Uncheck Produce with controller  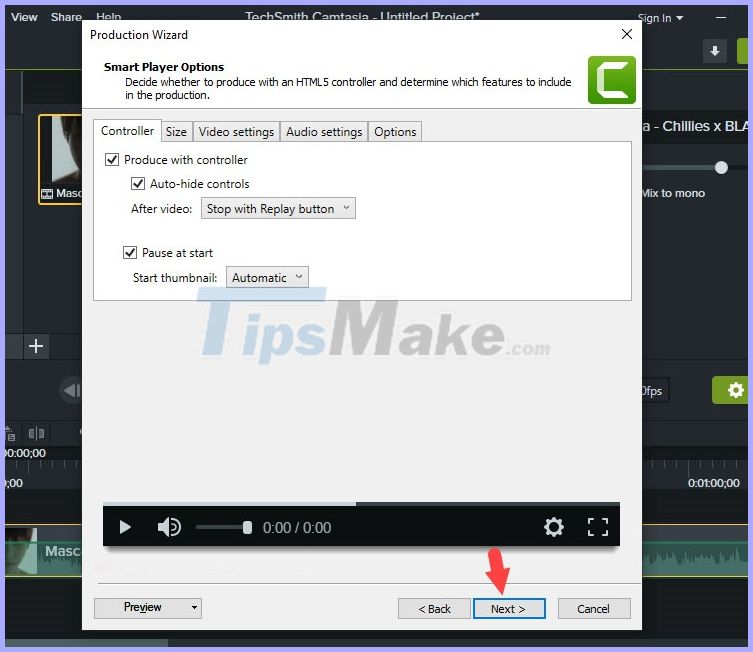[112, 159]
